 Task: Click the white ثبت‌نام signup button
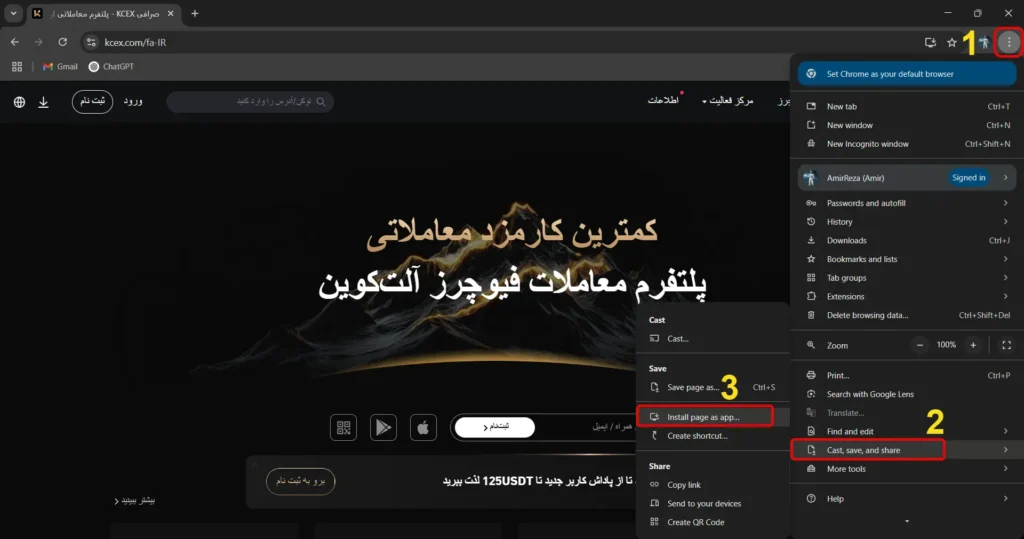[495, 427]
